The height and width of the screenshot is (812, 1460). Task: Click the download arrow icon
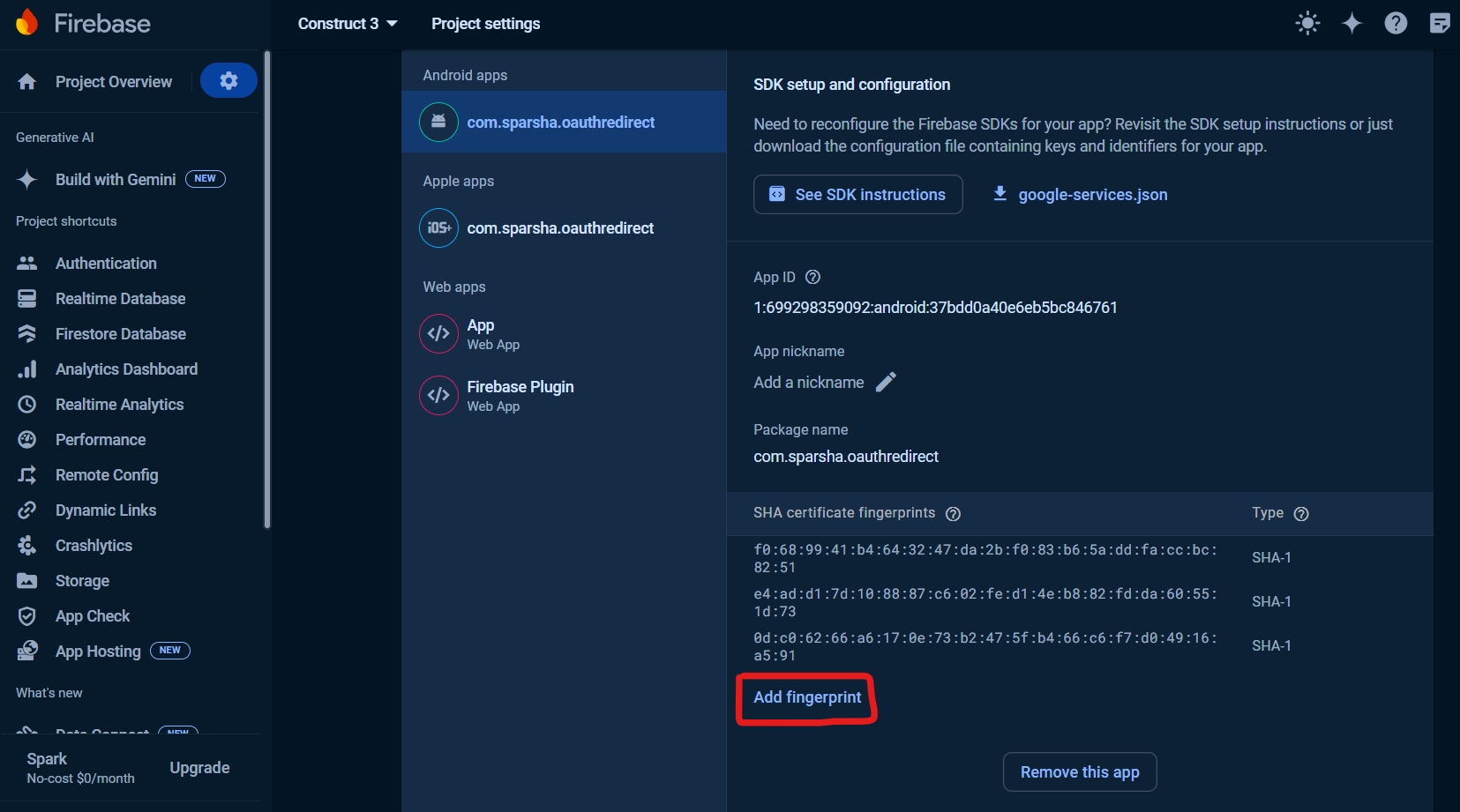pyautogui.click(x=1000, y=193)
